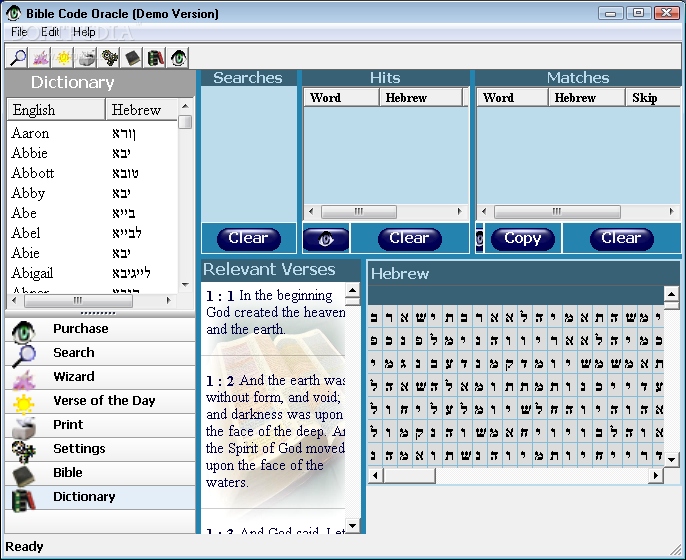Viewport: 686px width, 560px height.
Task: Select Search in the sidebar
Action: point(100,353)
